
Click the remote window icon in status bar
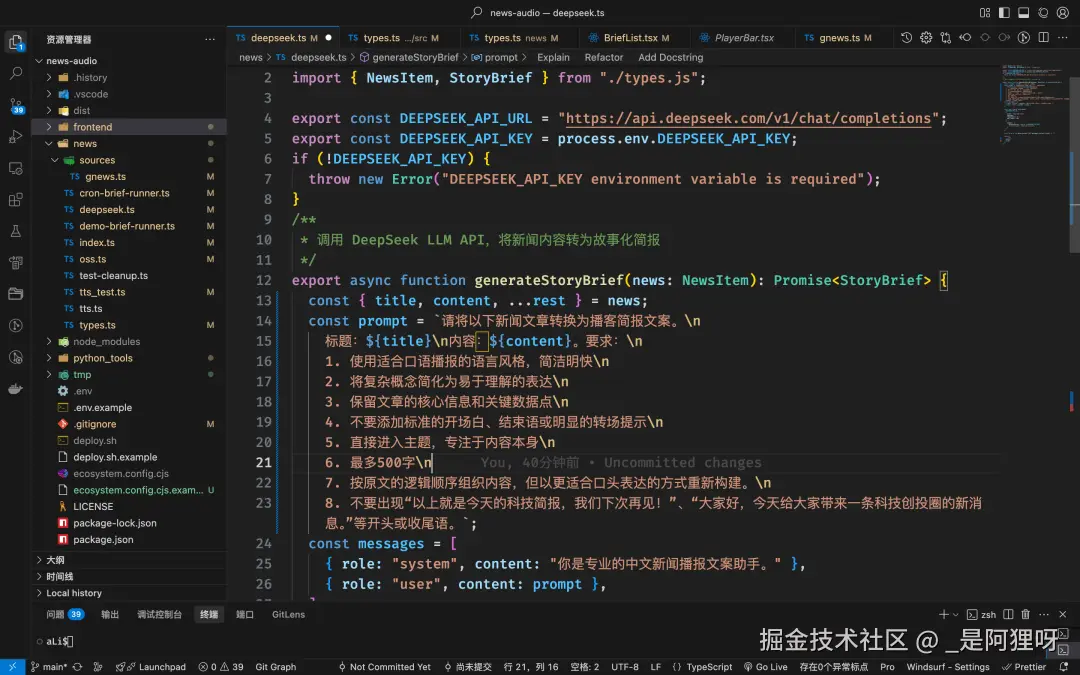pyautogui.click(x=12, y=667)
